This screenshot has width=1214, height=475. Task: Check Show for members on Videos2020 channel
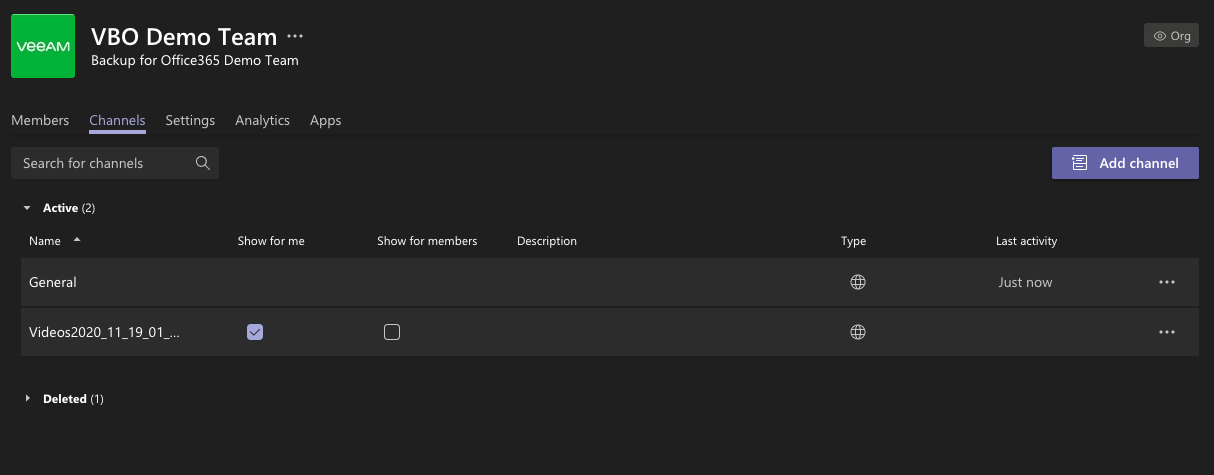click(x=392, y=332)
